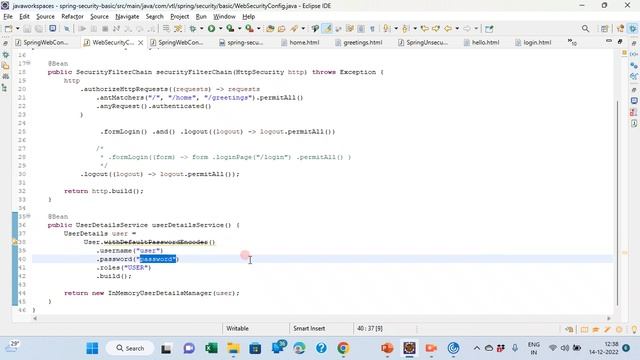Click the taskbar Search box

[130, 348]
